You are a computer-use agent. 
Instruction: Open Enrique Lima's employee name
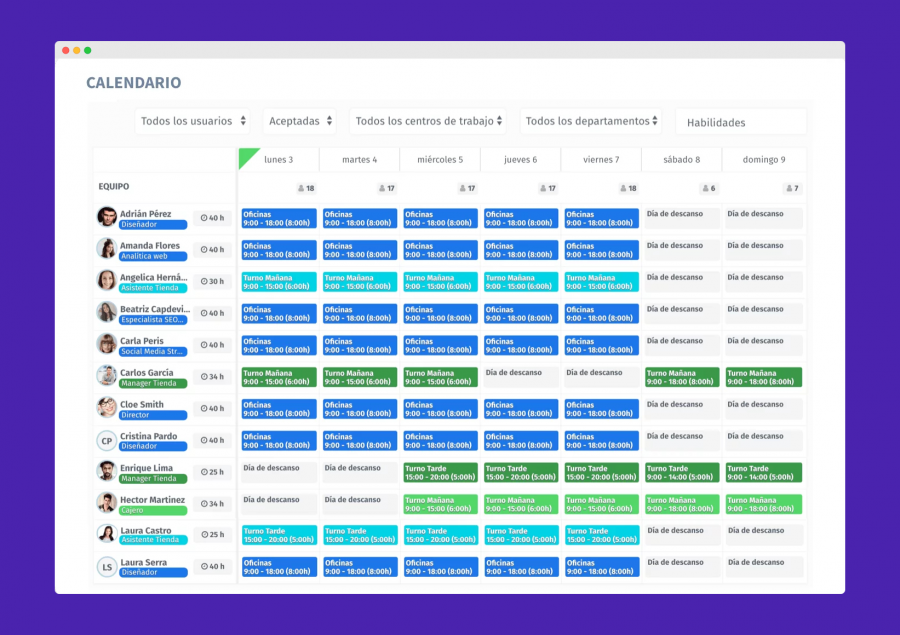[146, 468]
